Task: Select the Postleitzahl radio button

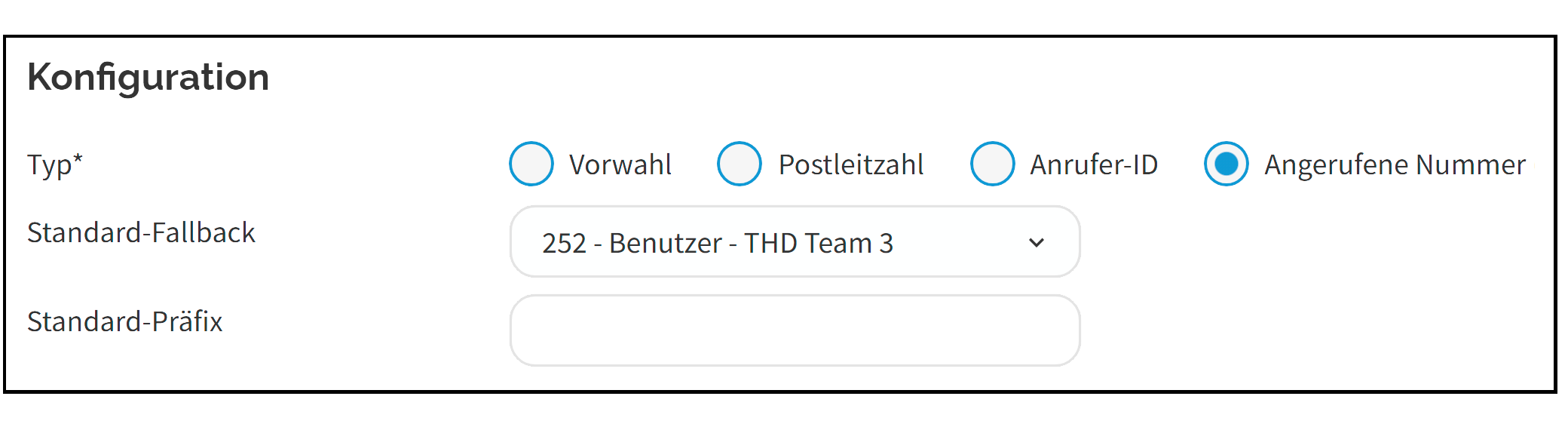Action: click(x=740, y=164)
